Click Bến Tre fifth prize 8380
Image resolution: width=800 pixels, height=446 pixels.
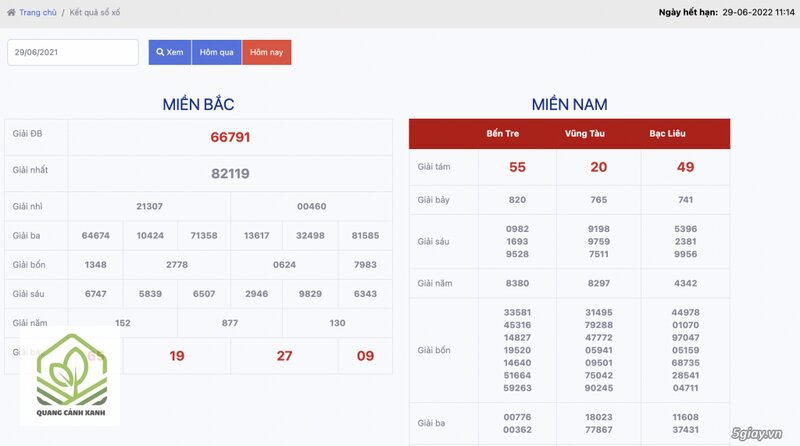517,283
